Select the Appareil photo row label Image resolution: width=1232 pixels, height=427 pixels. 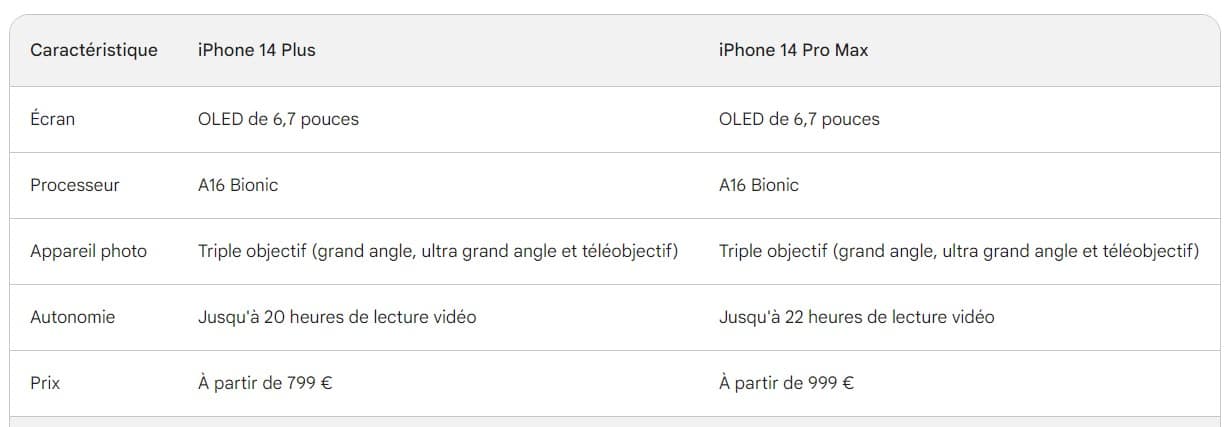pyautogui.click(x=88, y=251)
